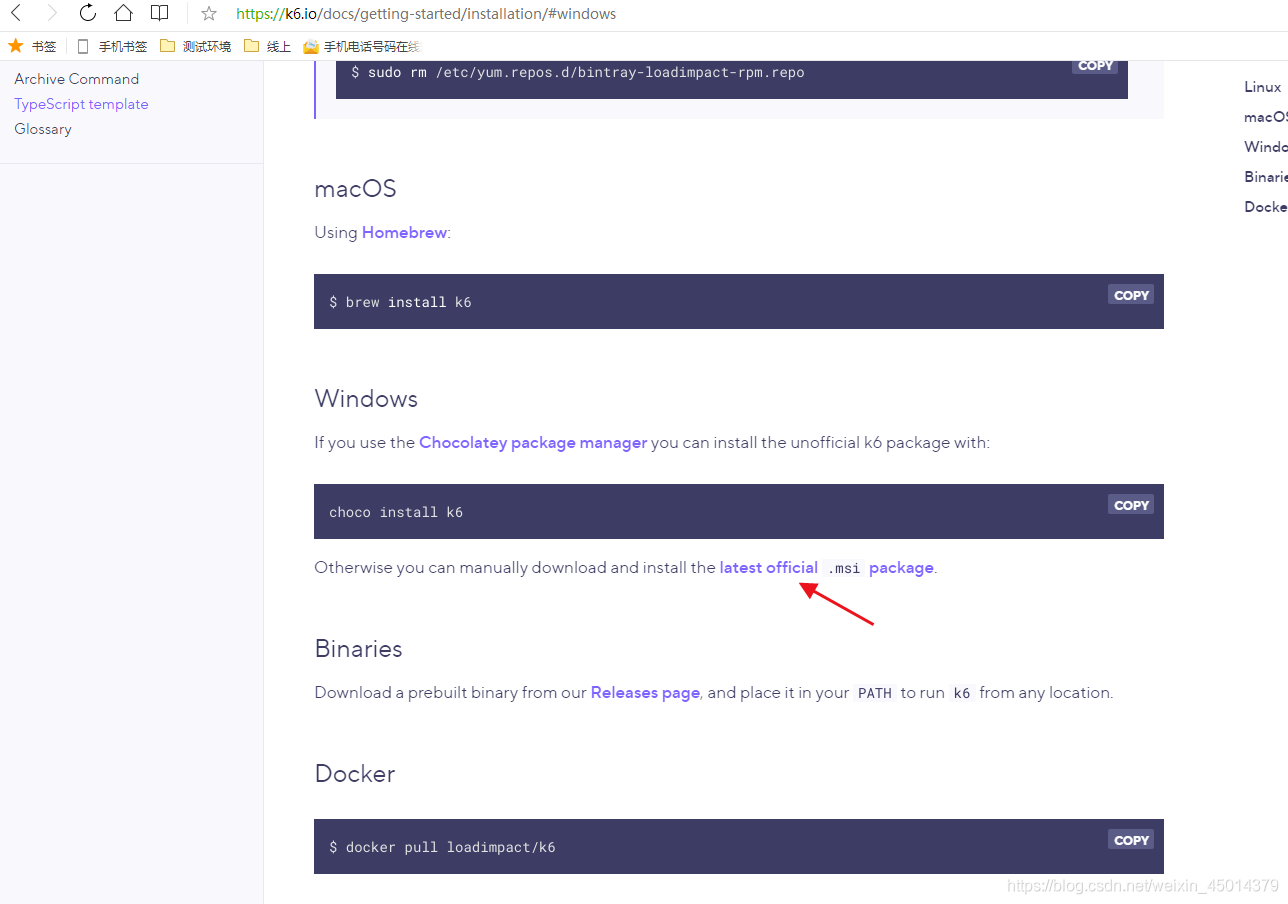Jump to Binaries in page contents
Image resolution: width=1288 pixels, height=904 pixels.
tap(1265, 177)
